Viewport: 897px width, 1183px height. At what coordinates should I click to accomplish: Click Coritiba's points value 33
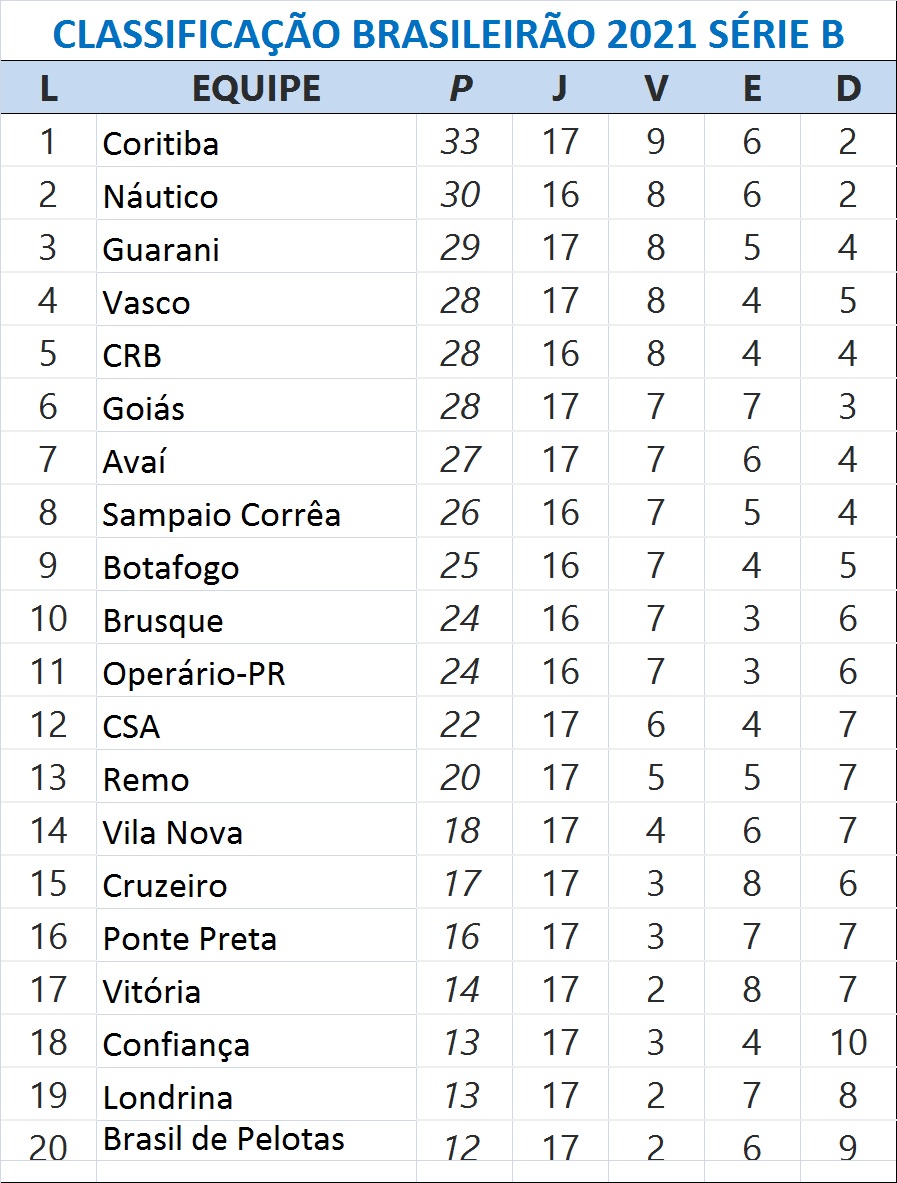pos(460,142)
